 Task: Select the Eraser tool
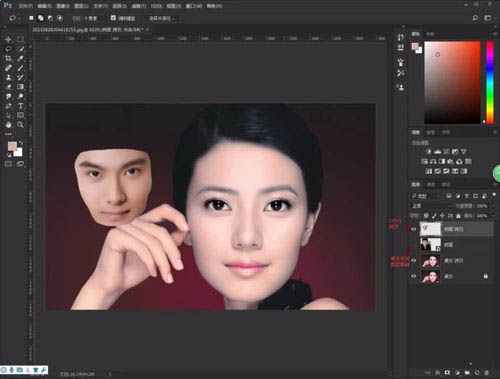tap(8, 87)
